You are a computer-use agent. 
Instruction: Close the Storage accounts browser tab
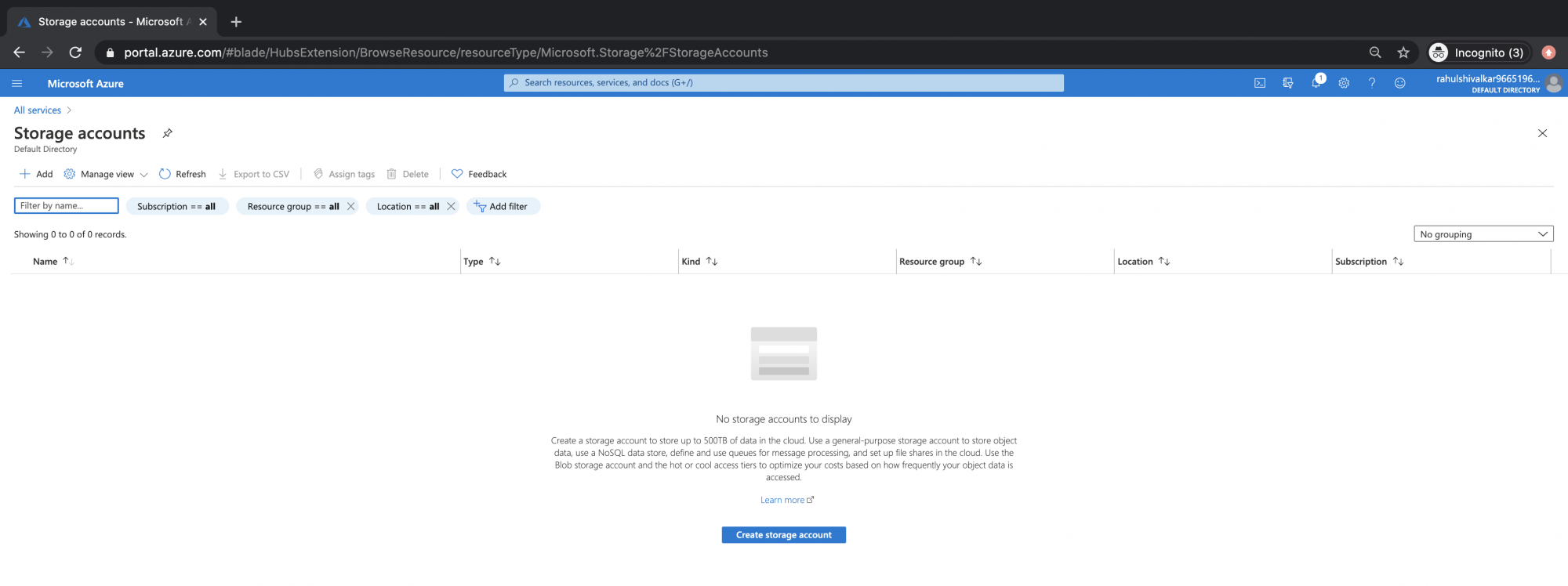click(x=203, y=22)
